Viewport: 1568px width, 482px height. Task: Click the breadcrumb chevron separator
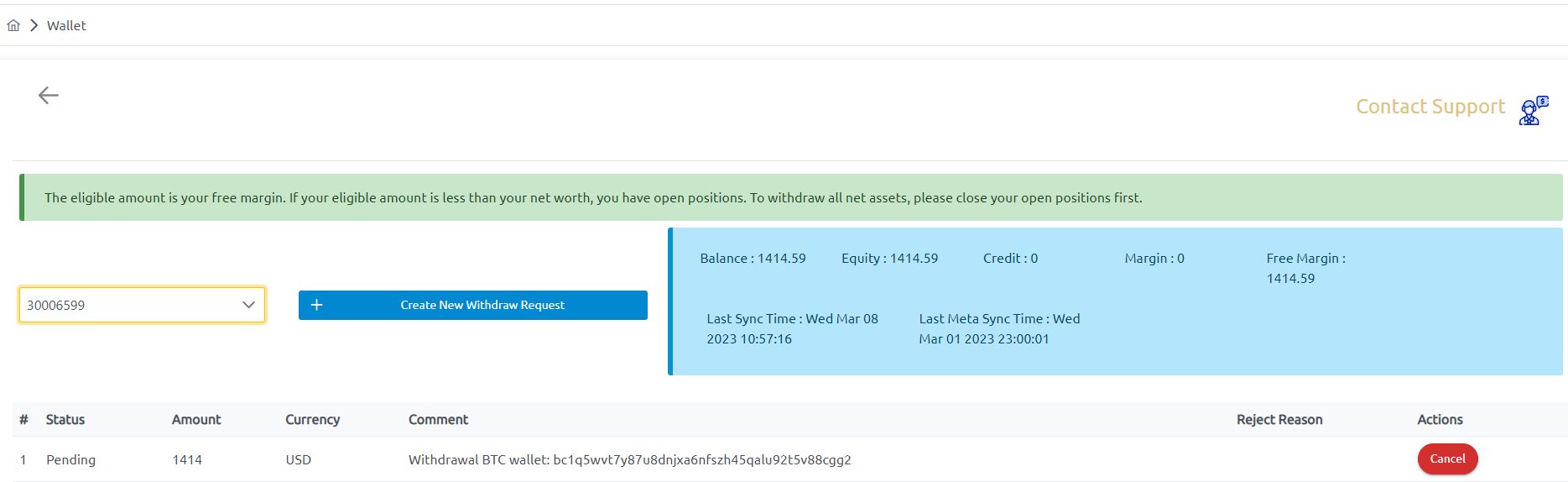(x=34, y=25)
